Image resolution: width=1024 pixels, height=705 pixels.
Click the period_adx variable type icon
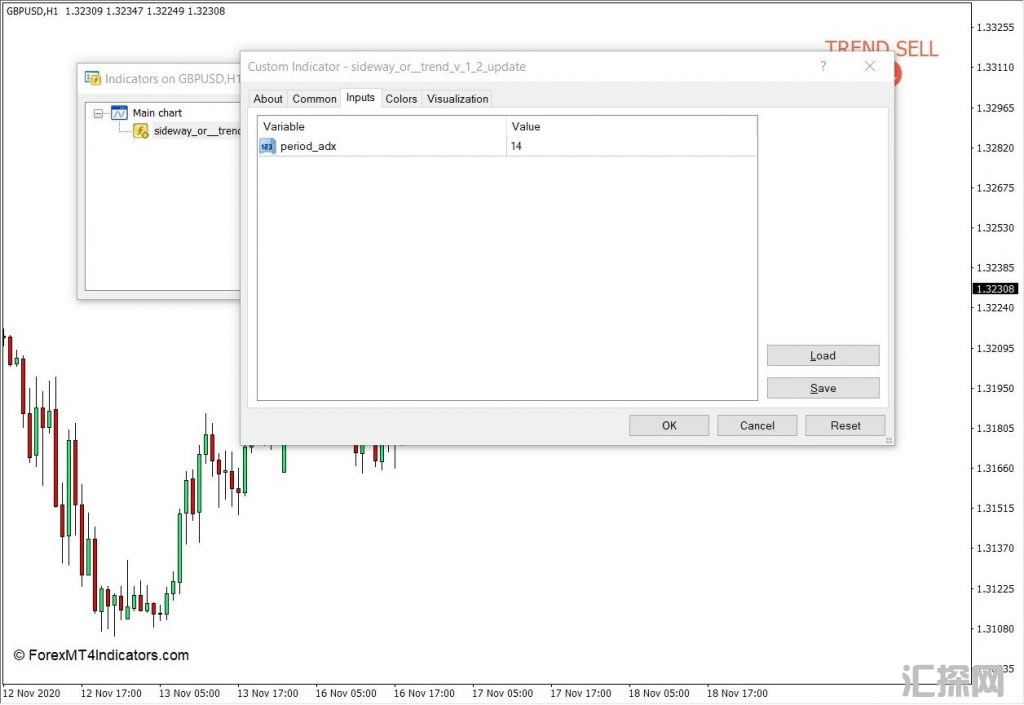(x=267, y=146)
